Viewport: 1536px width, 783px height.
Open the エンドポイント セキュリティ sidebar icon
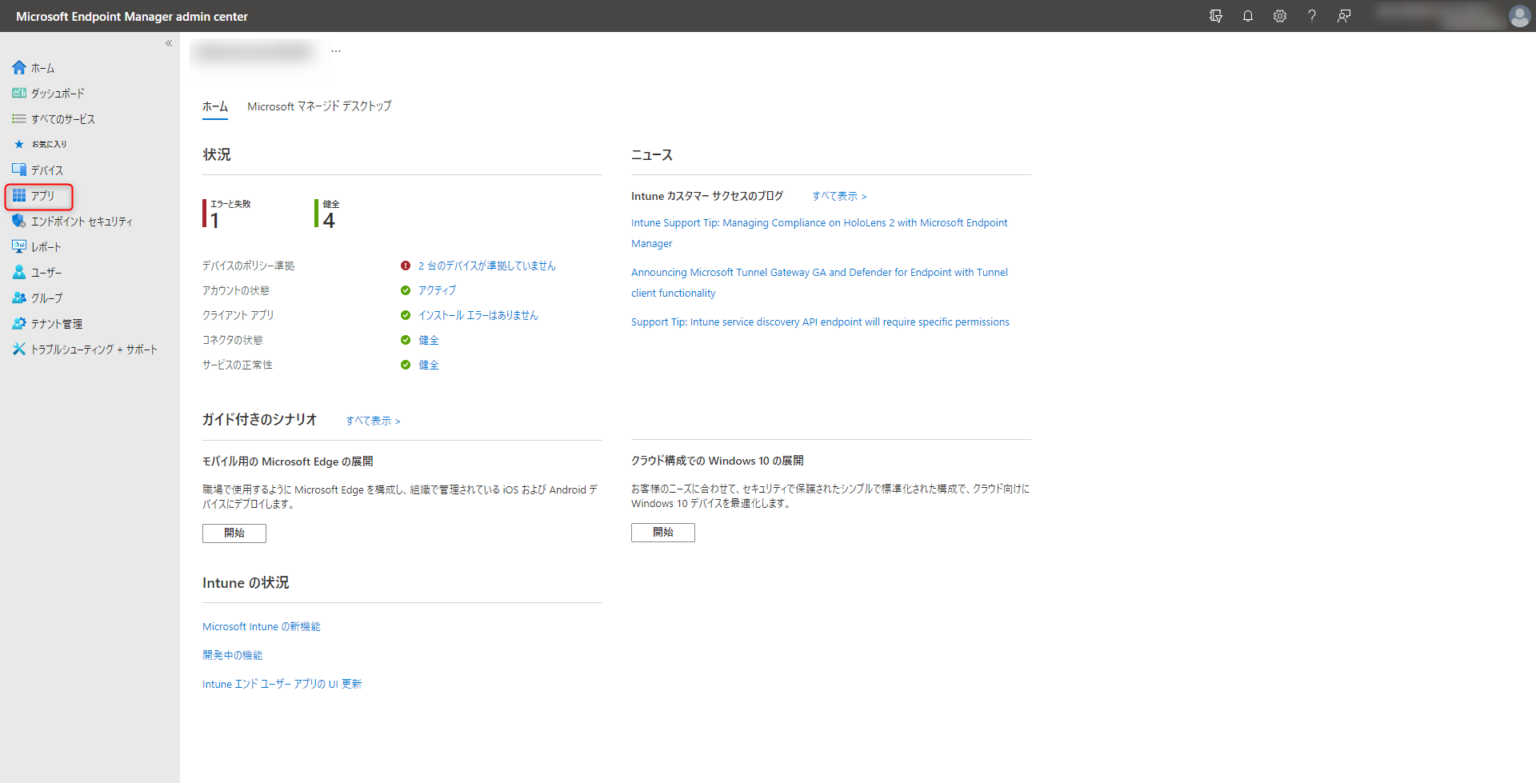[x=19, y=221]
